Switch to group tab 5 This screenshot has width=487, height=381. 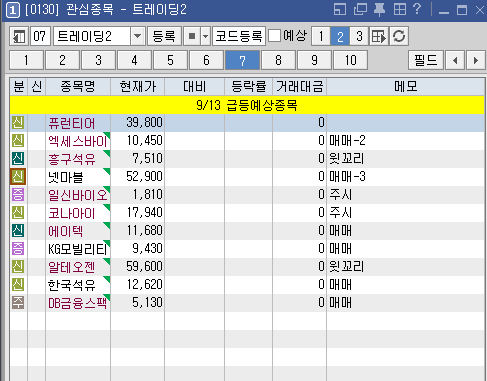pyautogui.click(x=170, y=60)
